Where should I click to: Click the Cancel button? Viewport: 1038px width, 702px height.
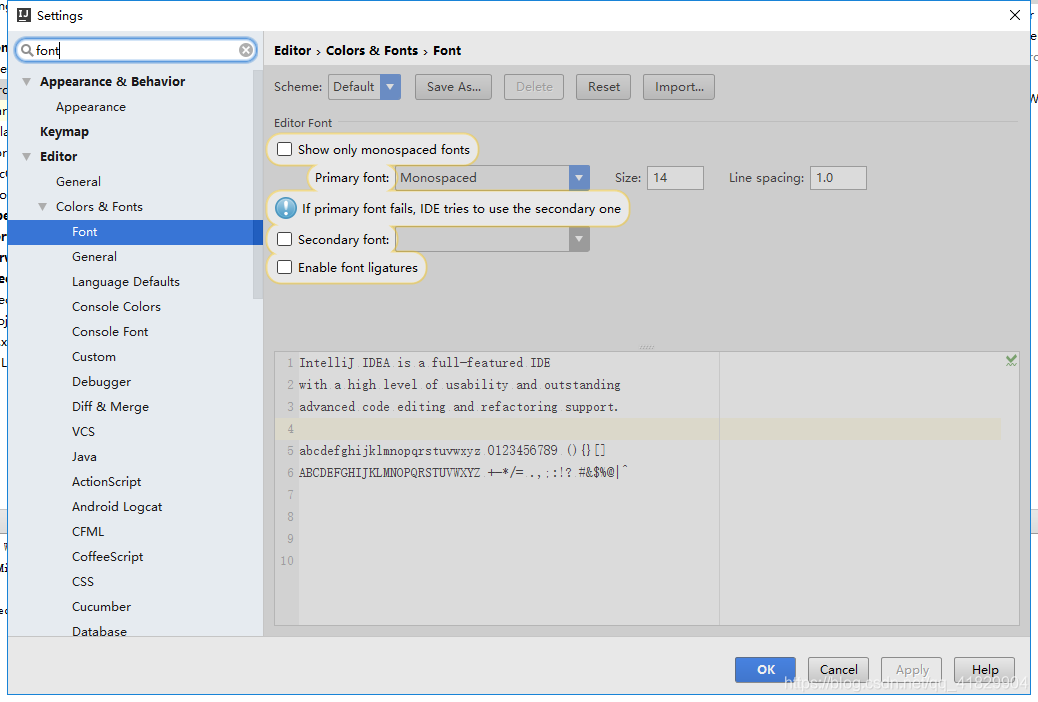pyautogui.click(x=838, y=670)
